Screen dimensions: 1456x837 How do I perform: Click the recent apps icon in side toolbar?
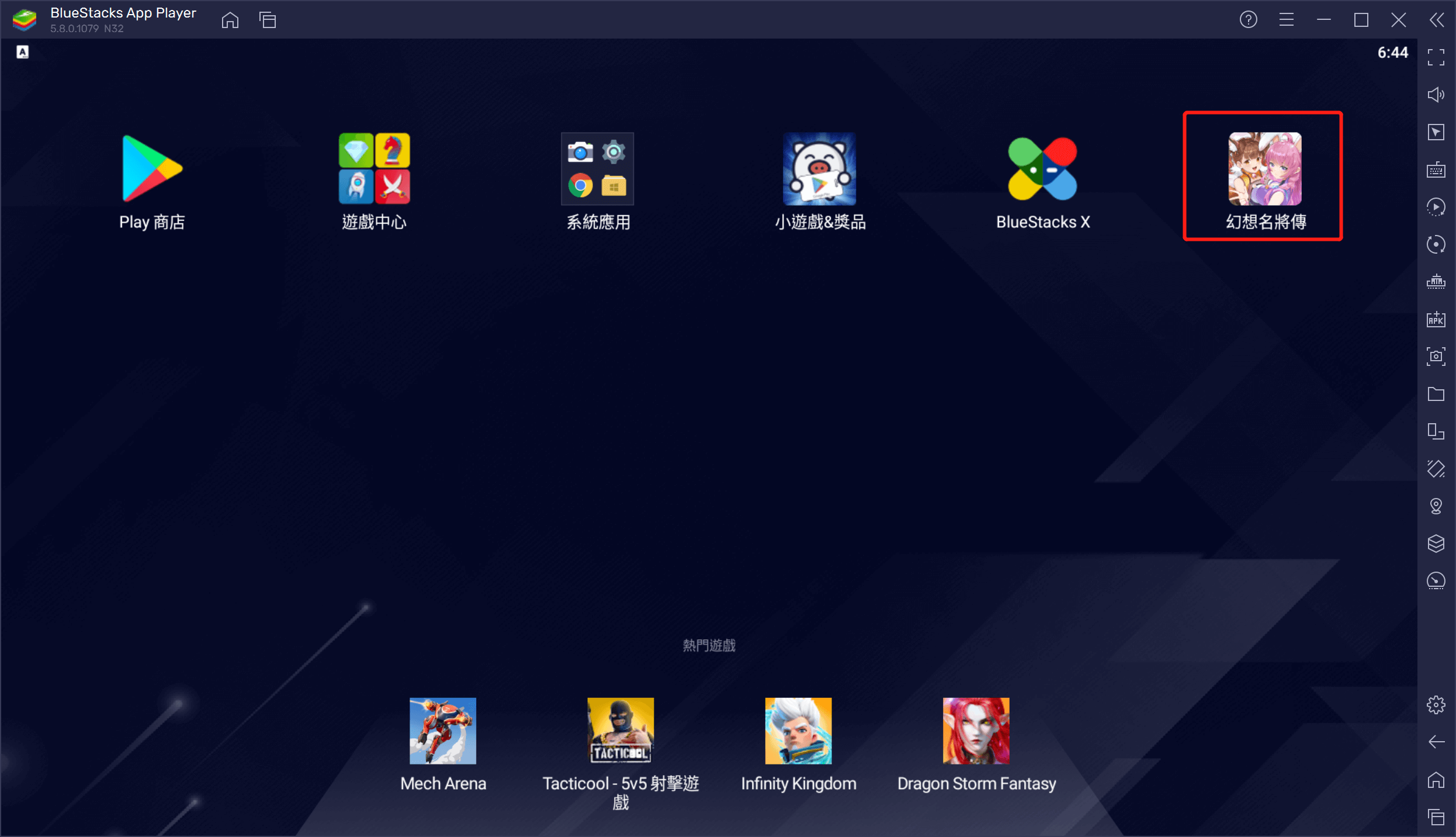pyautogui.click(x=1436, y=817)
